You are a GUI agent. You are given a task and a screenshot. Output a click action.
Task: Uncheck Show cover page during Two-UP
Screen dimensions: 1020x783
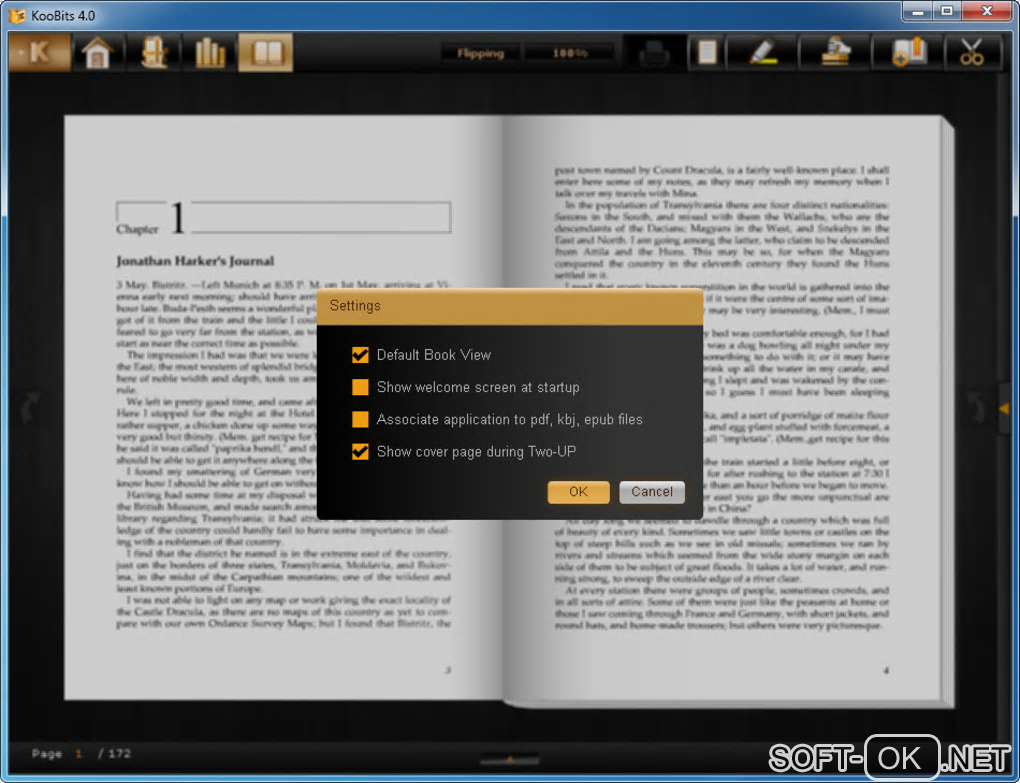point(360,451)
